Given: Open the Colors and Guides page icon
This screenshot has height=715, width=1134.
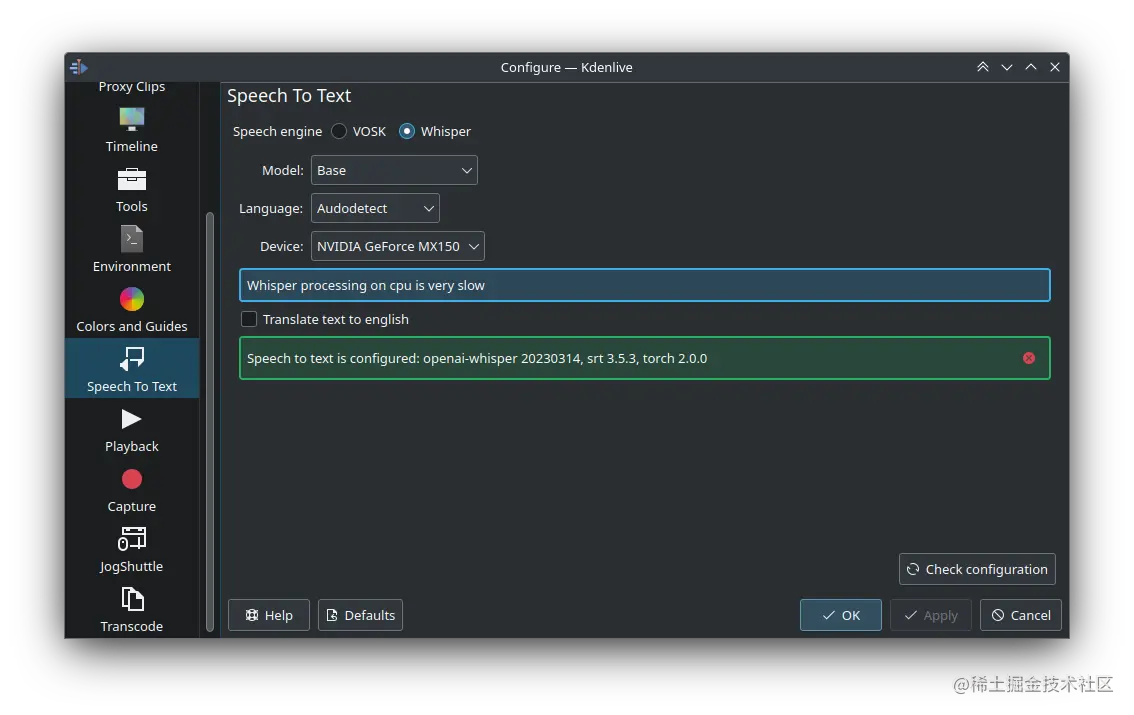Looking at the screenshot, I should tap(132, 299).
